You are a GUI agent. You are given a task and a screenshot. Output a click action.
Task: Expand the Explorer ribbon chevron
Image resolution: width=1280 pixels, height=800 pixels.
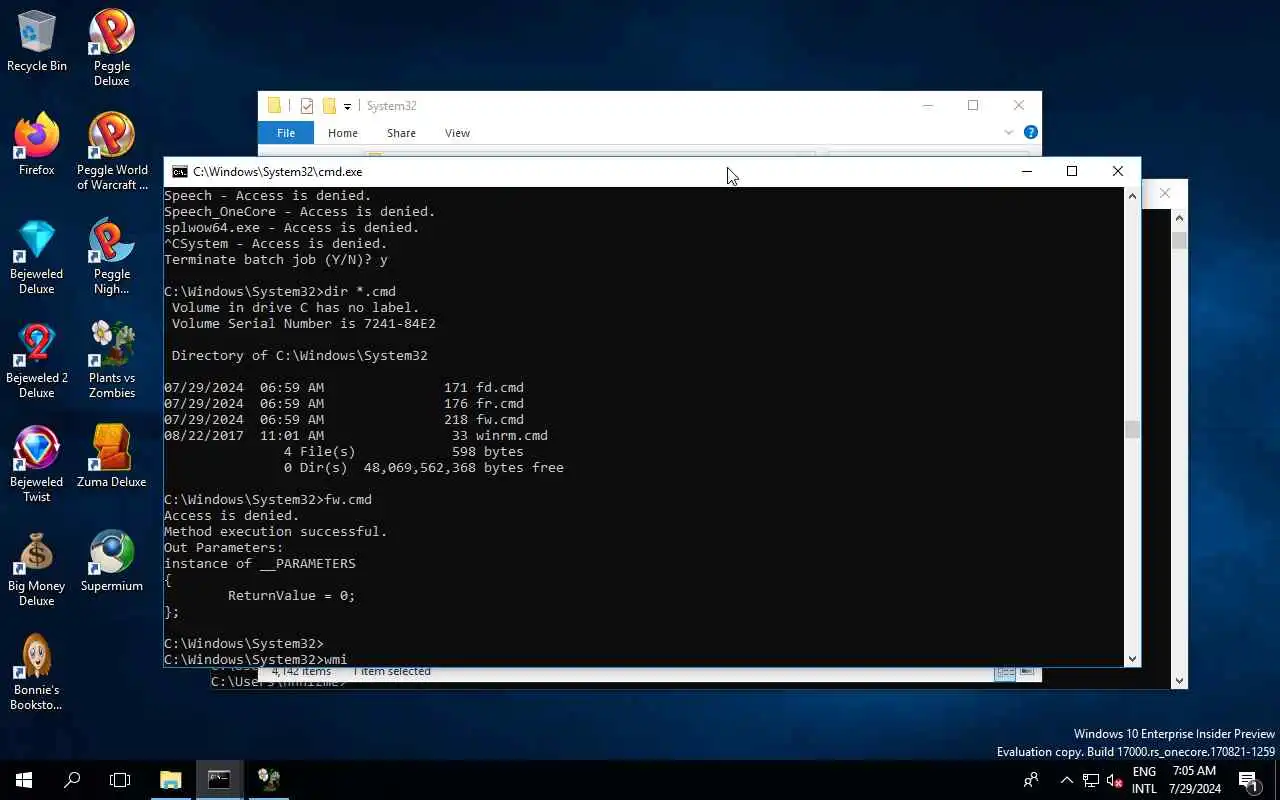point(1008,132)
